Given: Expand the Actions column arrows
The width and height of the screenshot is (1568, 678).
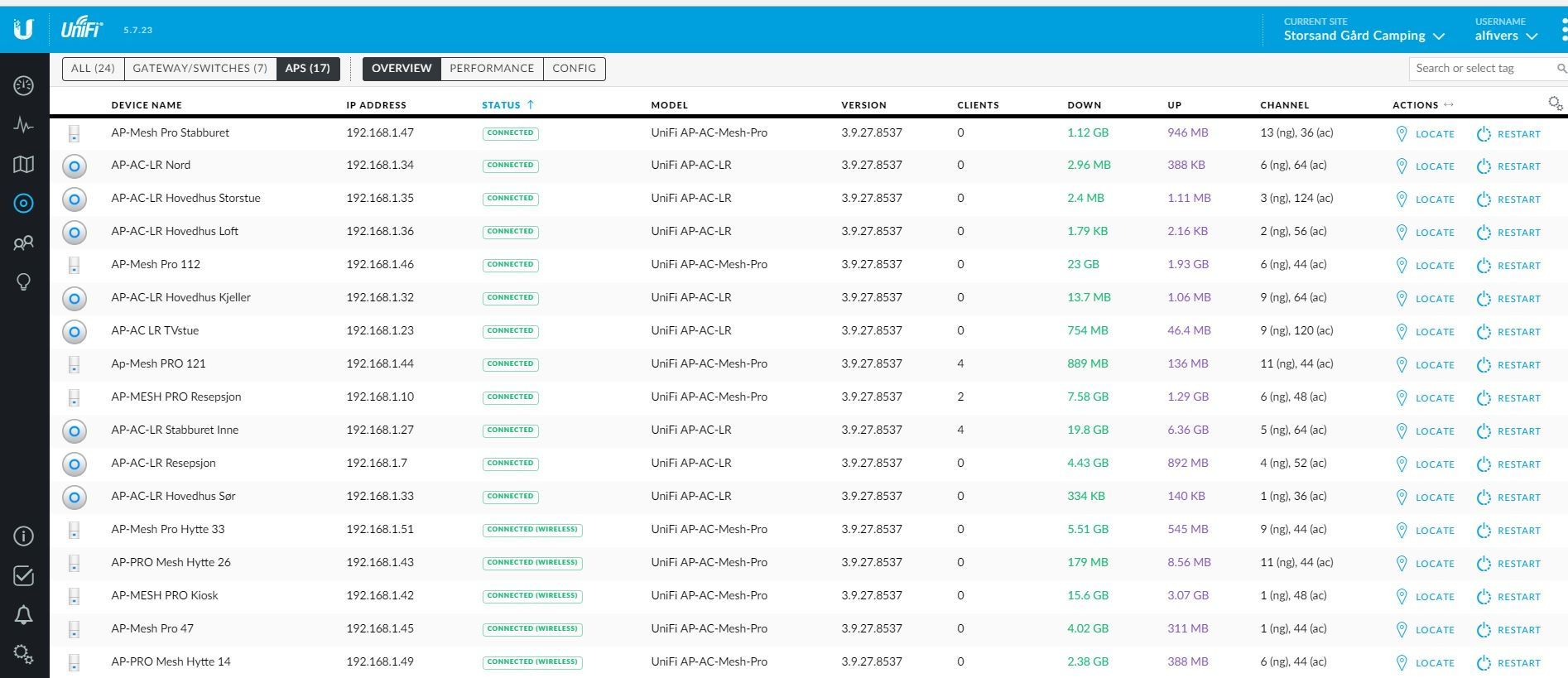Looking at the screenshot, I should [1448, 104].
